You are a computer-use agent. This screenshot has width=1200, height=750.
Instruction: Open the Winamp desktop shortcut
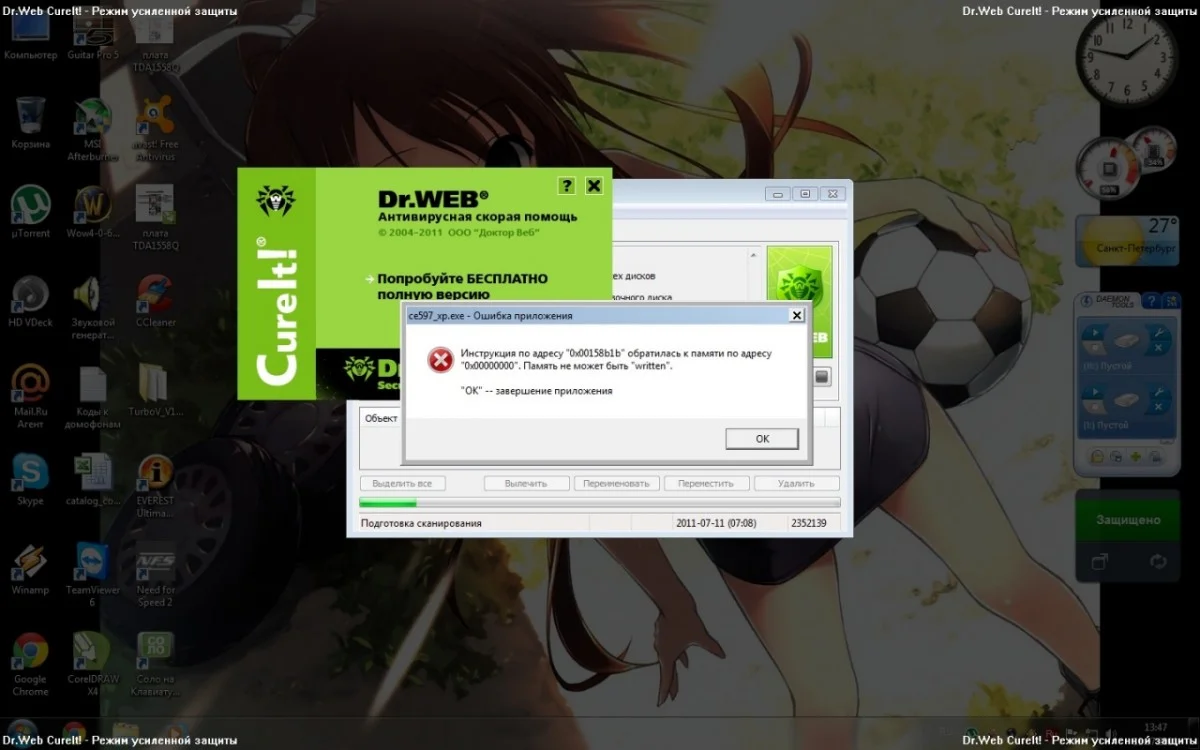click(x=30, y=570)
